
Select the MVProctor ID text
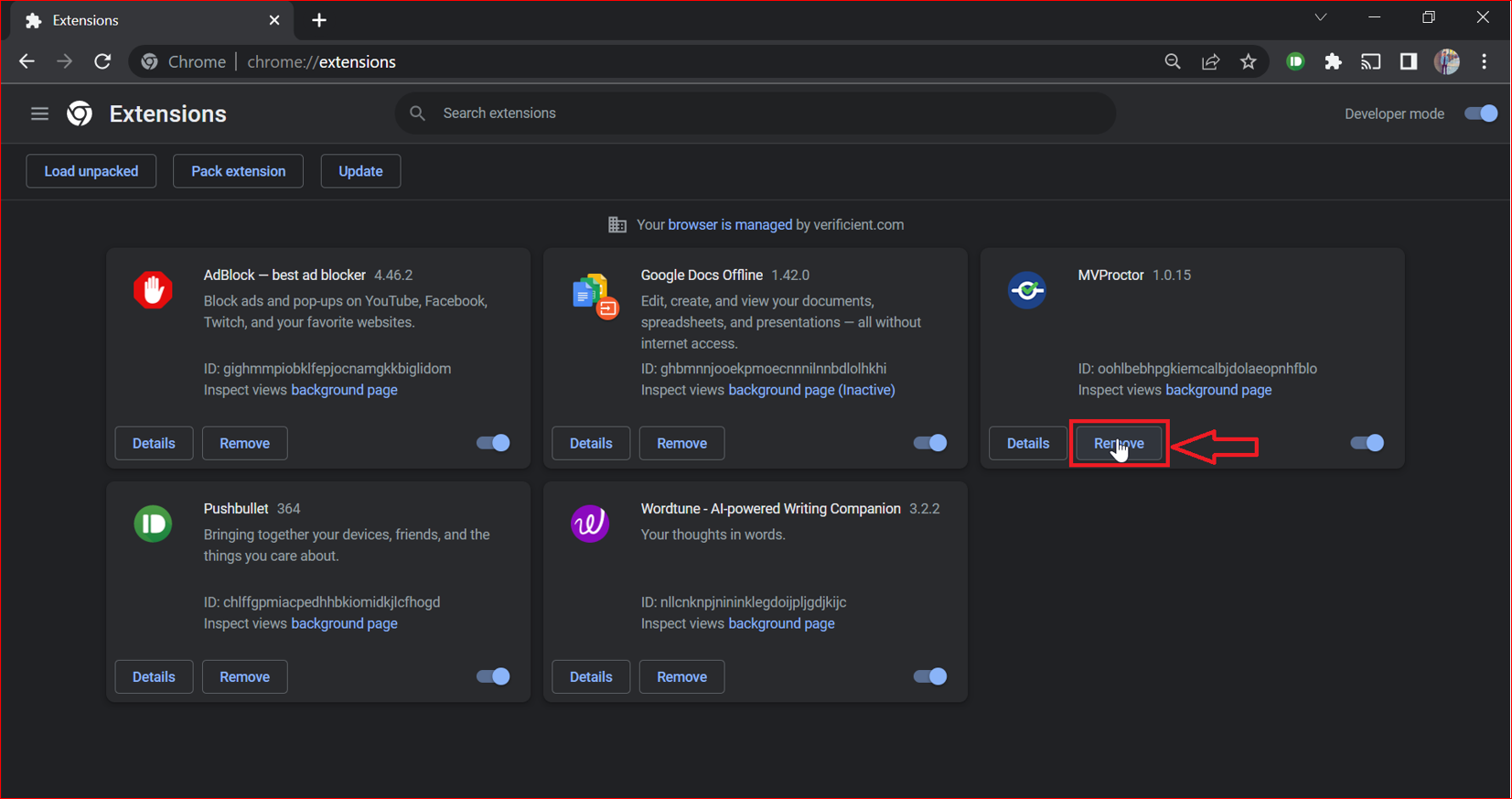pos(1197,369)
